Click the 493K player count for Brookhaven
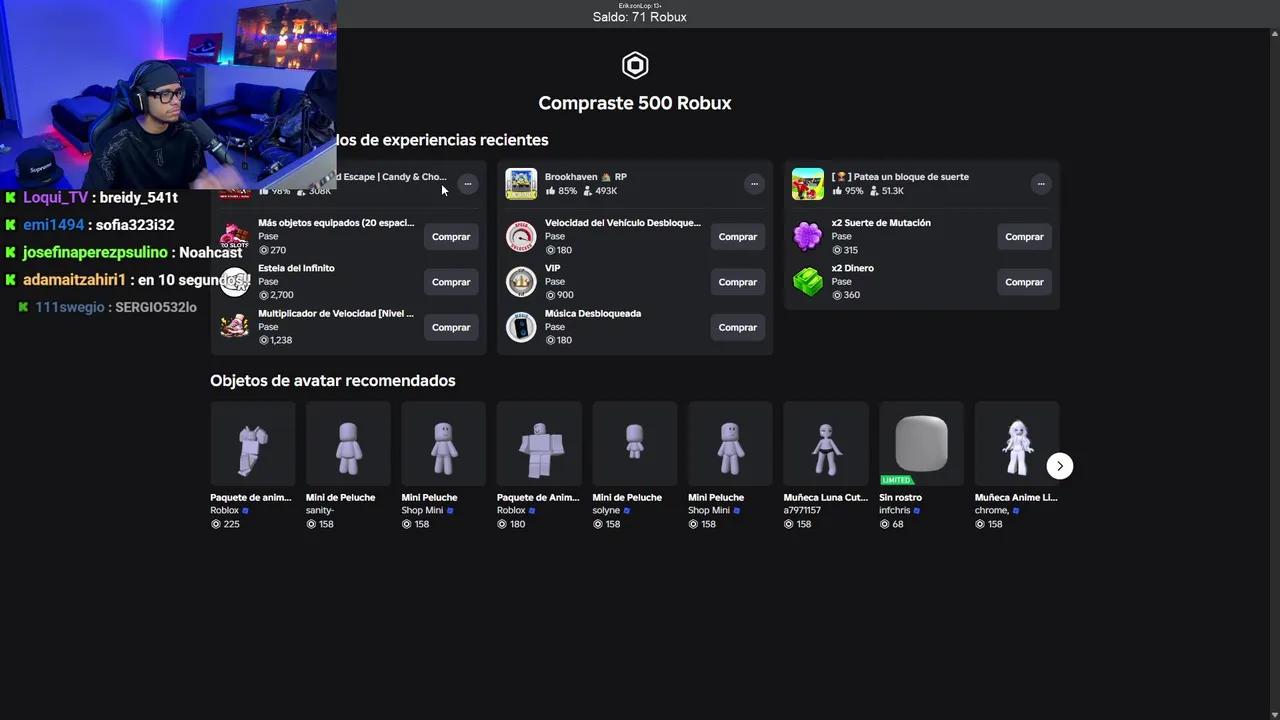 (600, 191)
